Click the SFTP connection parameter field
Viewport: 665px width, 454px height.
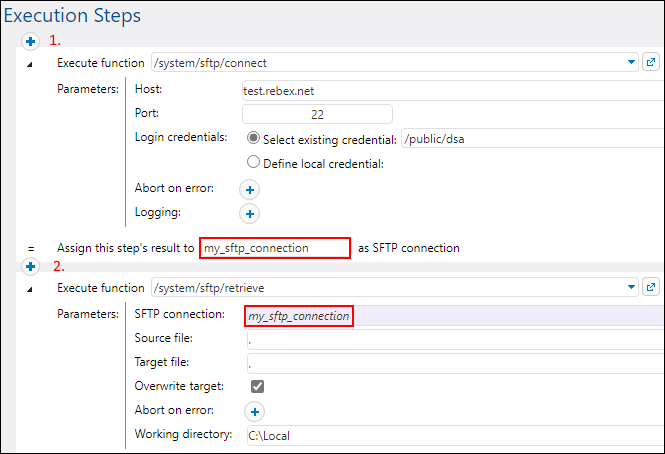(x=450, y=316)
